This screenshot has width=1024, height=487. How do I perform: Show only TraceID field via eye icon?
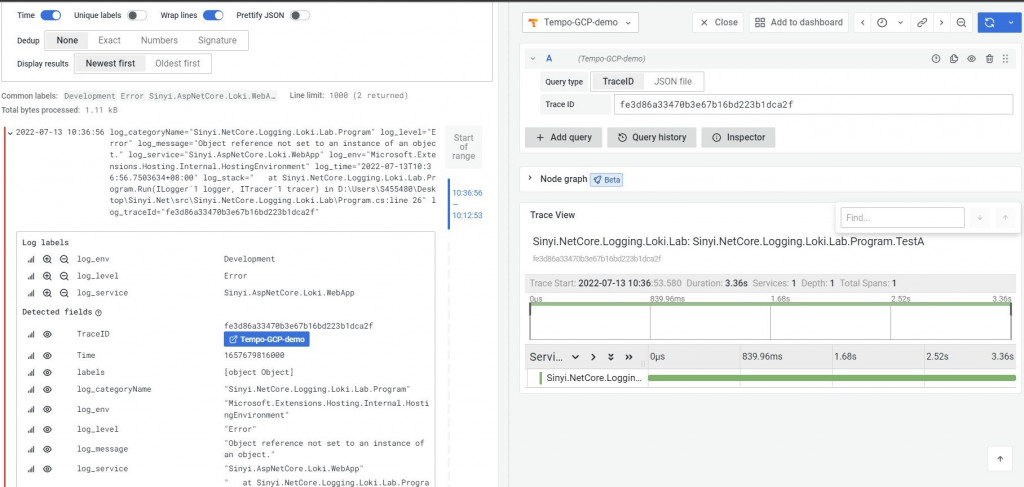pos(47,334)
